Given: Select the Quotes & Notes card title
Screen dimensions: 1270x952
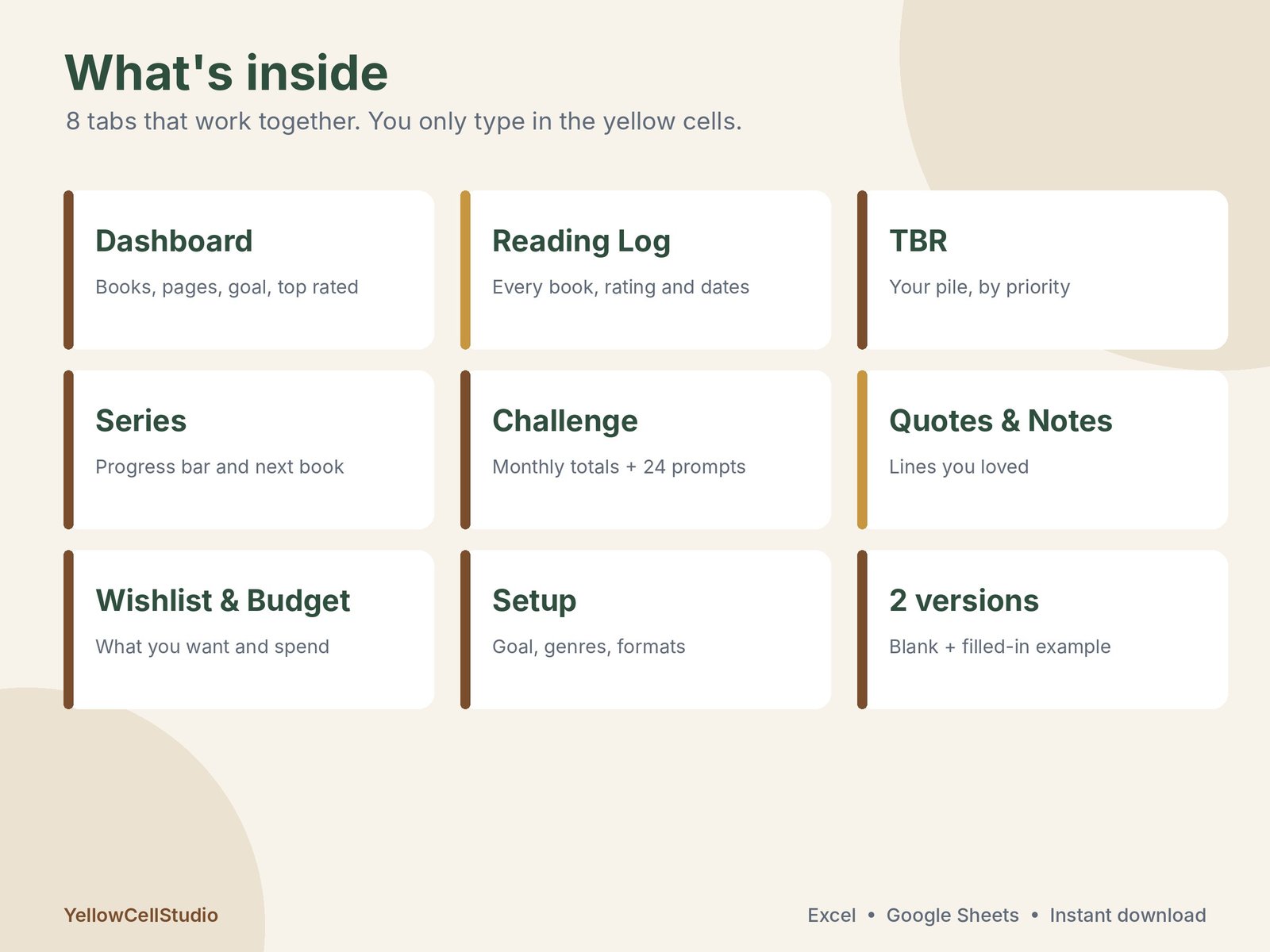Looking at the screenshot, I should point(1001,421).
